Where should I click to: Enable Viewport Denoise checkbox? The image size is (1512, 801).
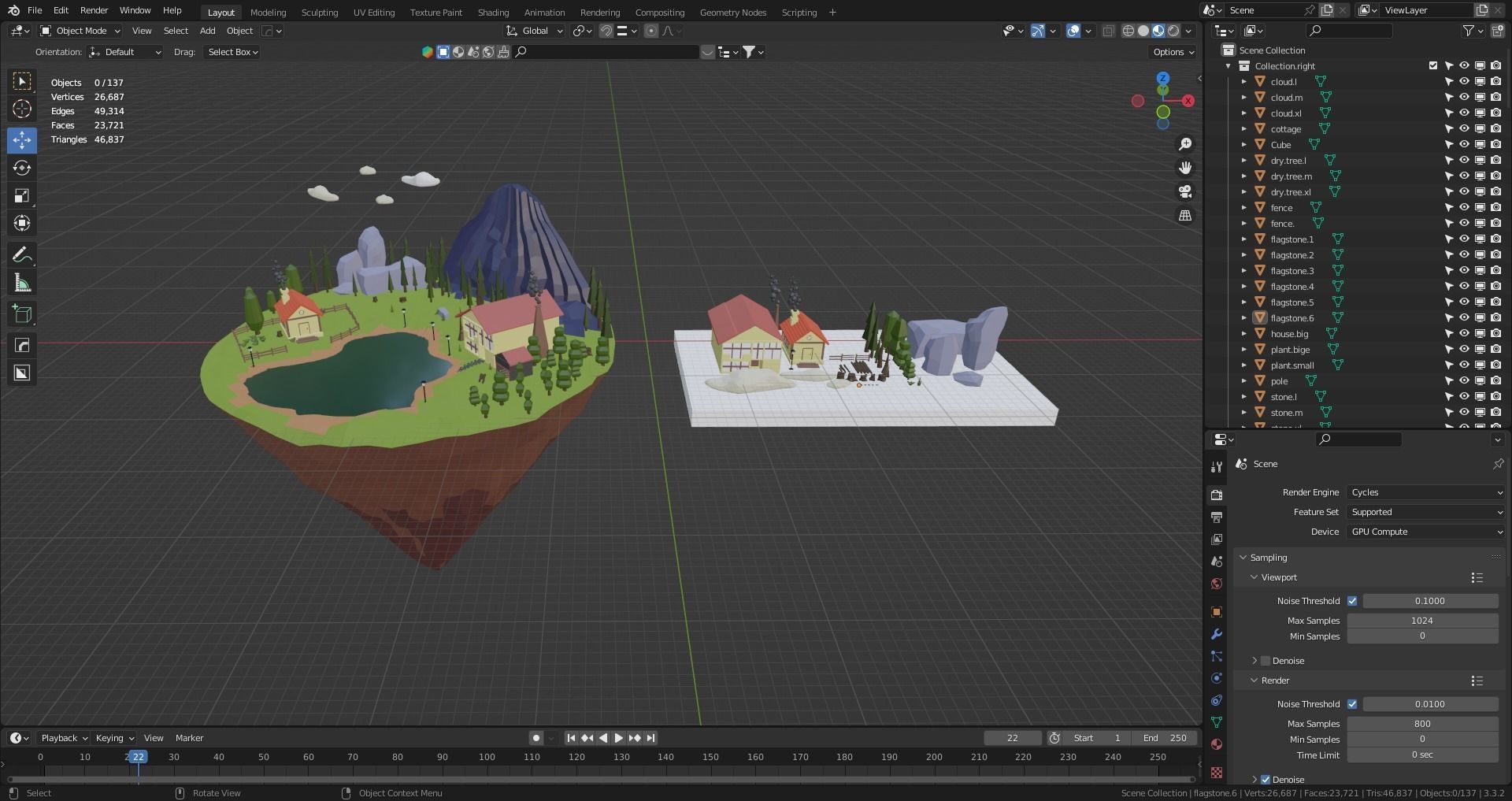pos(1266,661)
